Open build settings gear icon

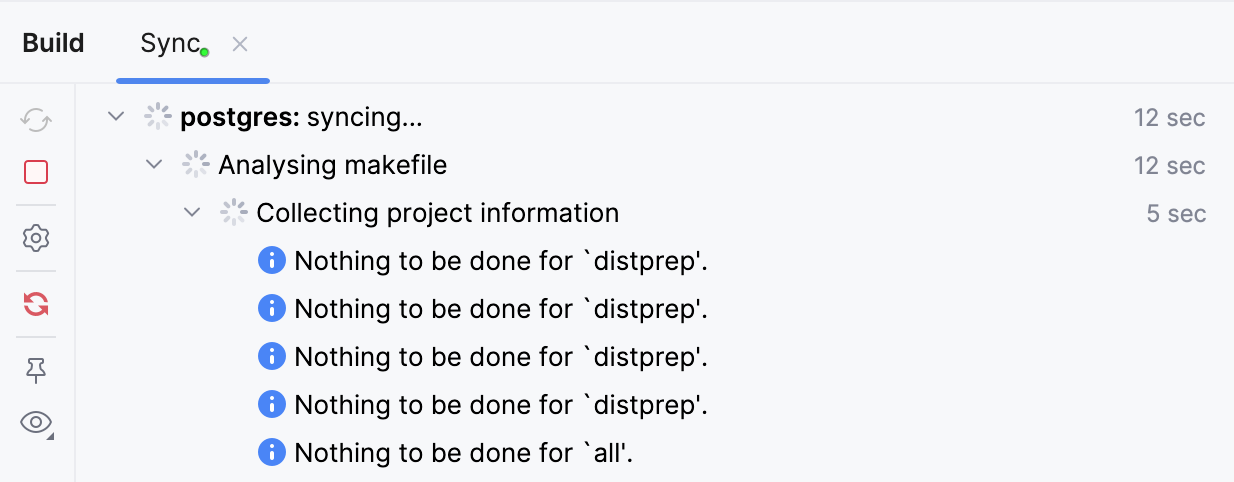click(x=36, y=238)
